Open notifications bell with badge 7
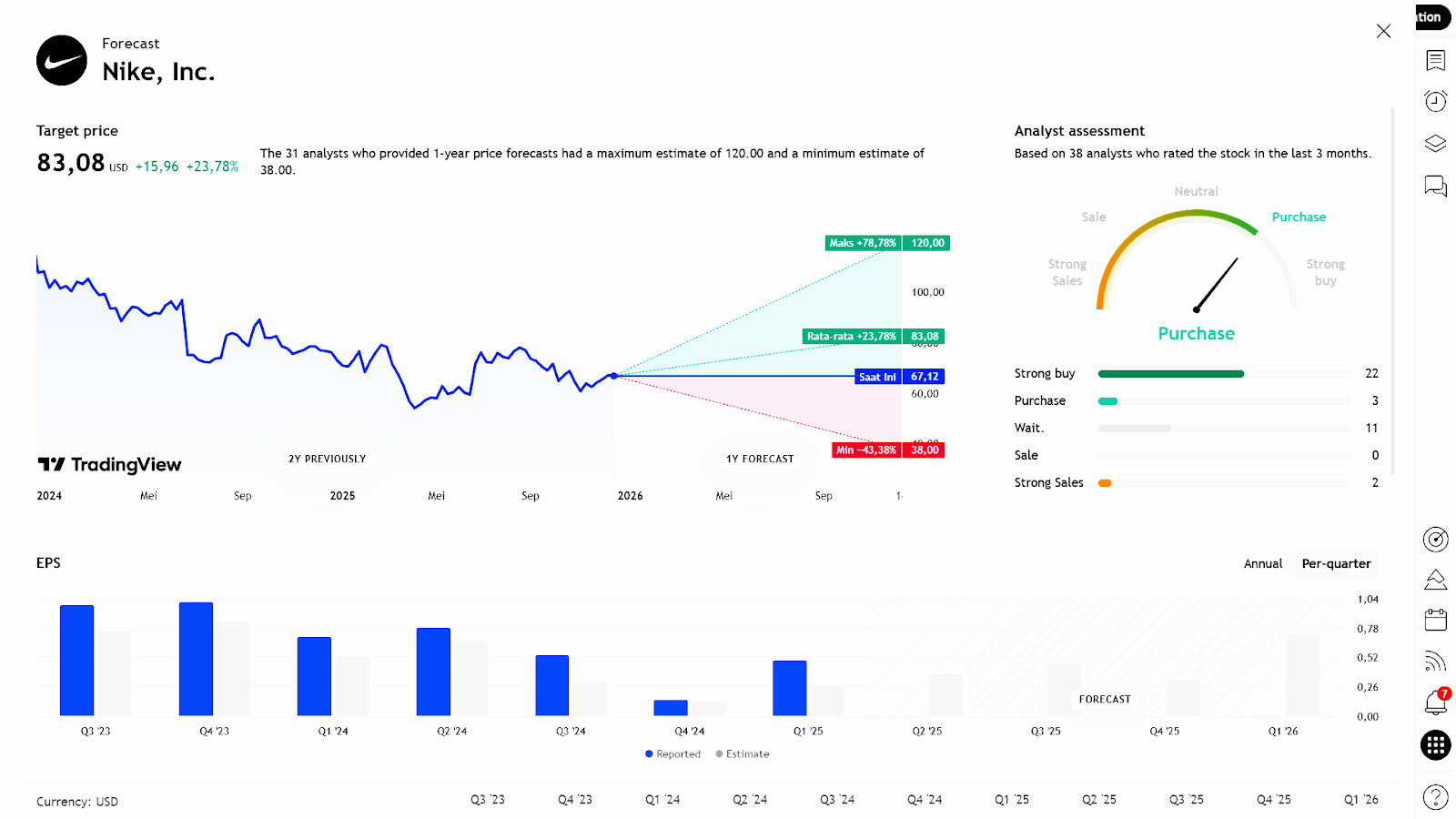The height and width of the screenshot is (819, 1456). point(1435,703)
